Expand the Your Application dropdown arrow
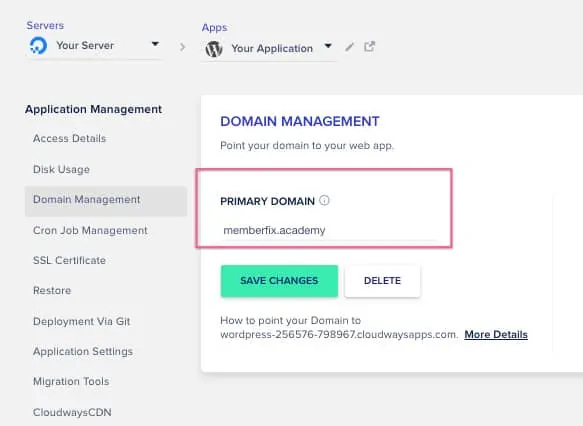 [x=328, y=46]
